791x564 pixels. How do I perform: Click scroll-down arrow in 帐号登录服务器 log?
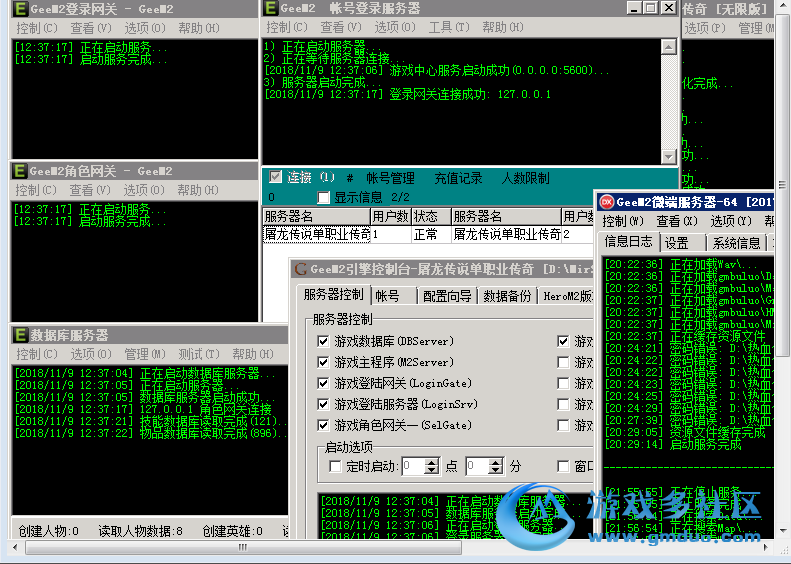tap(669, 156)
